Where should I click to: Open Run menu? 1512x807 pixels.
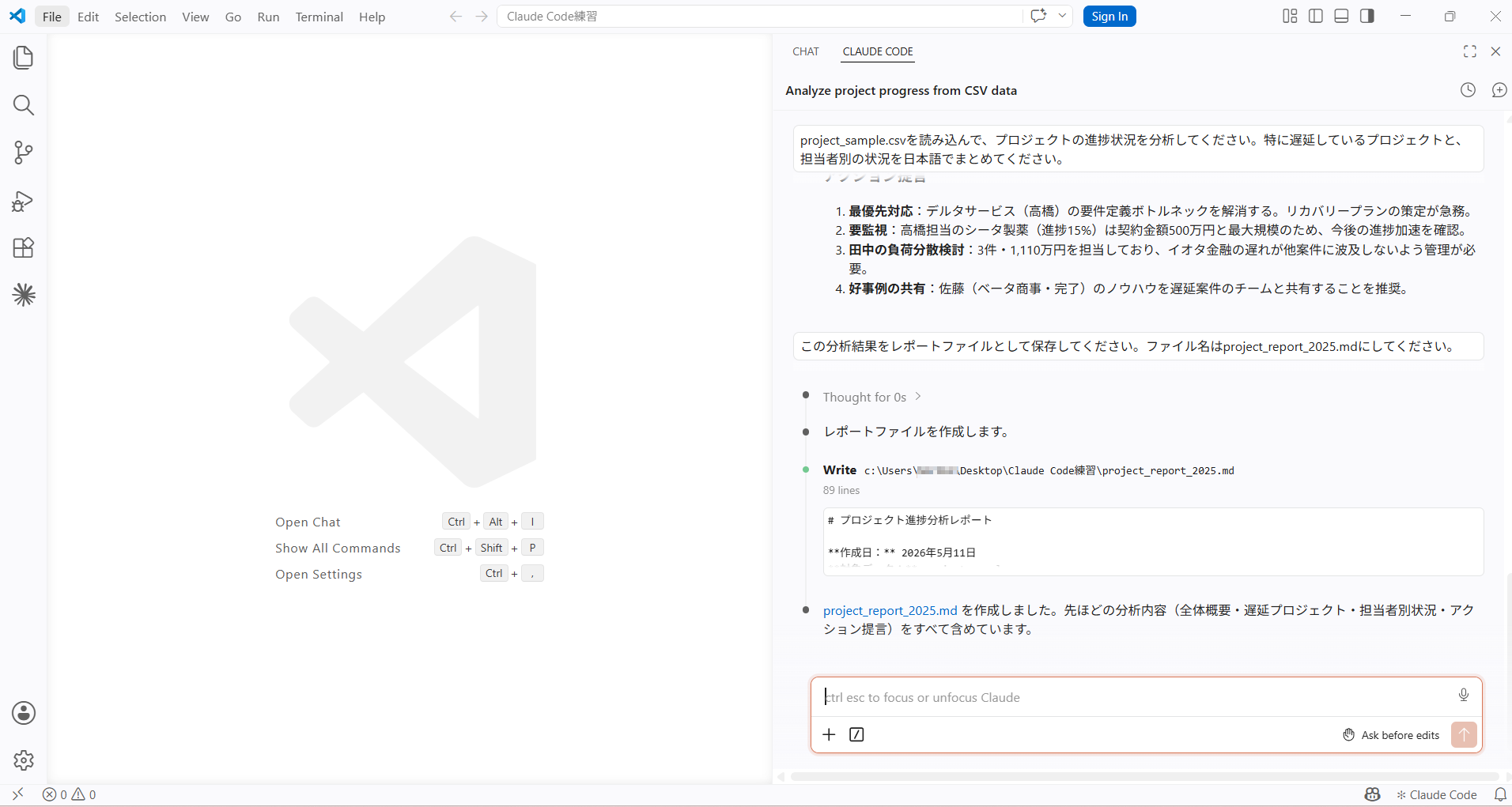[268, 17]
